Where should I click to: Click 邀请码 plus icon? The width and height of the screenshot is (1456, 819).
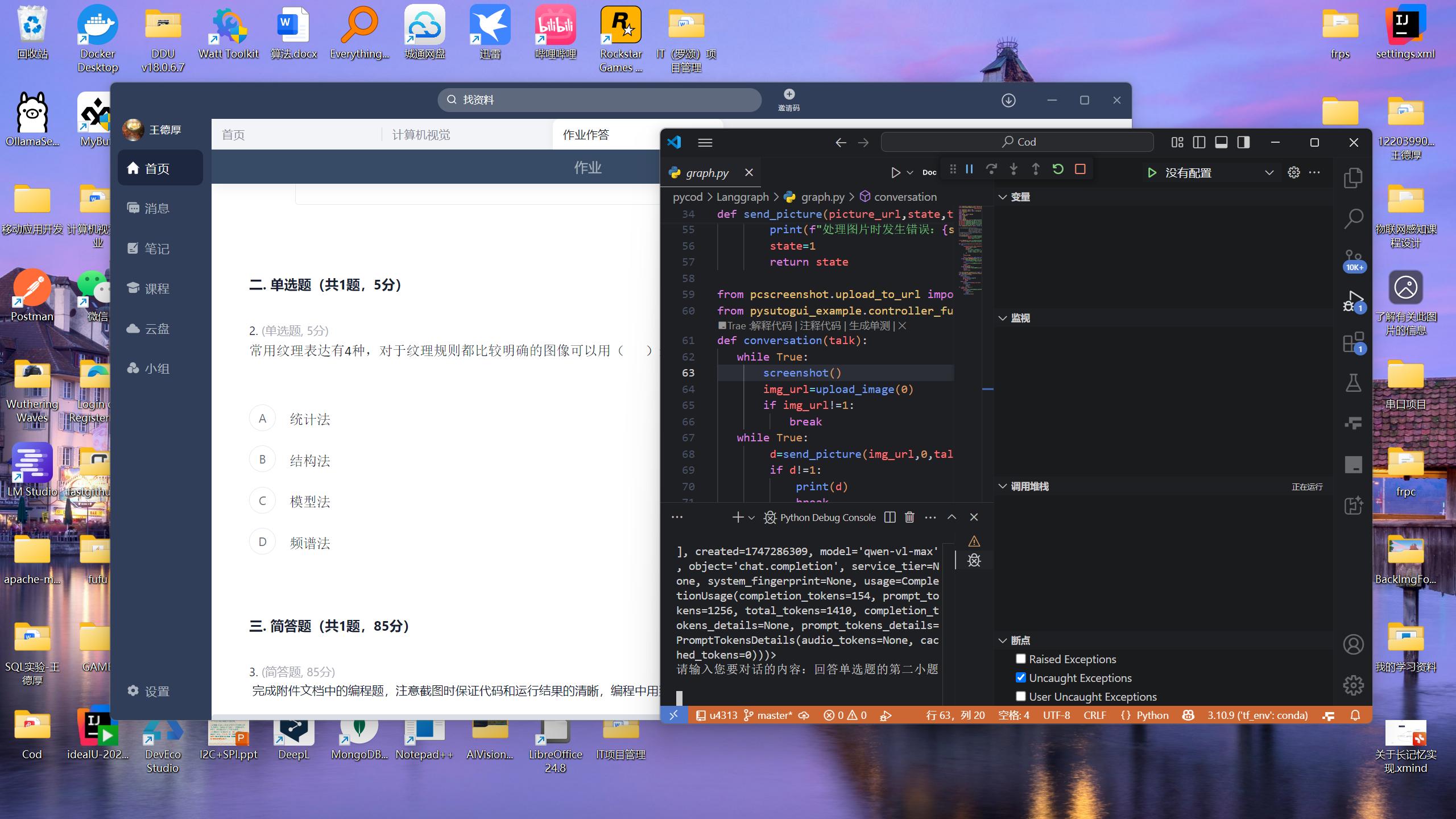pos(789,94)
